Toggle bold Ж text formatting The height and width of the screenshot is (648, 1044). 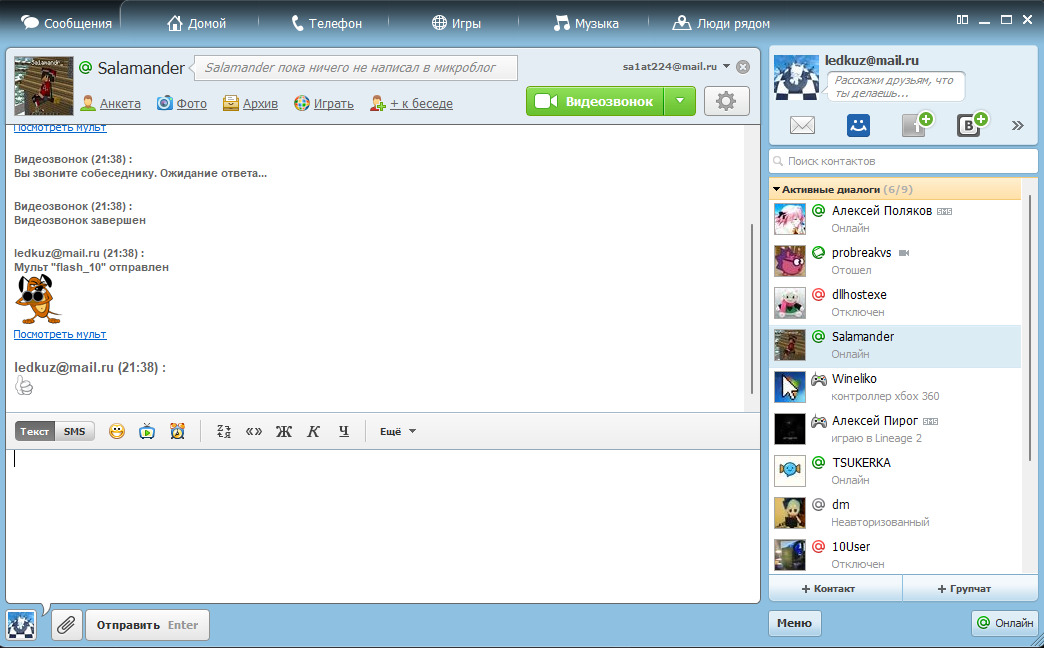pos(283,432)
